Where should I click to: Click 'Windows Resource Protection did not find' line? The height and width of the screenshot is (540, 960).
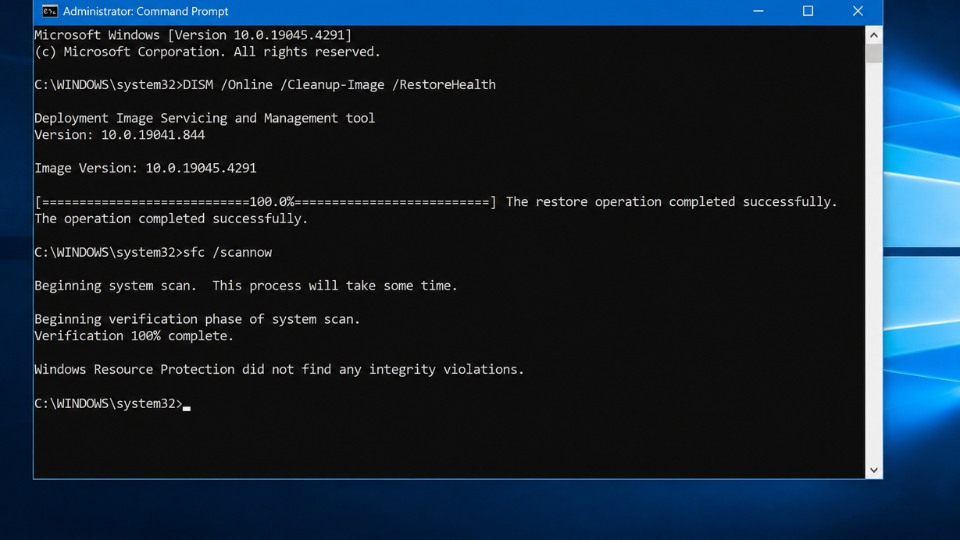[x=279, y=370]
